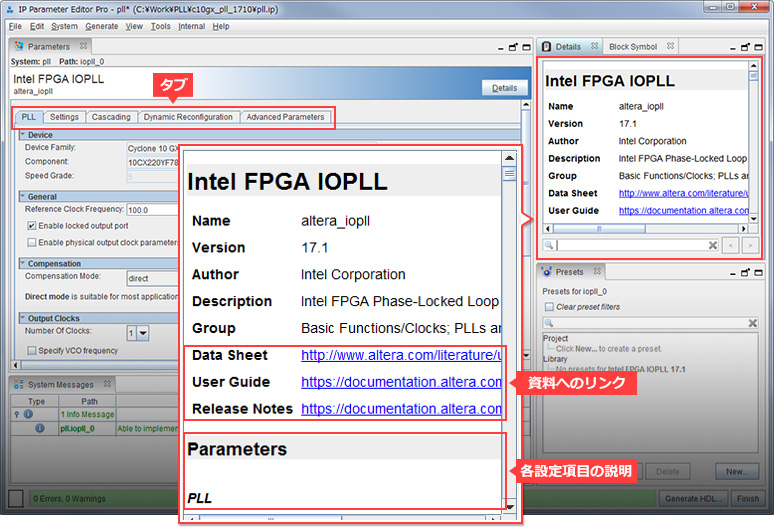Detach the Presets panel into window
Viewport: 774px width, 527px height.
pos(745,272)
